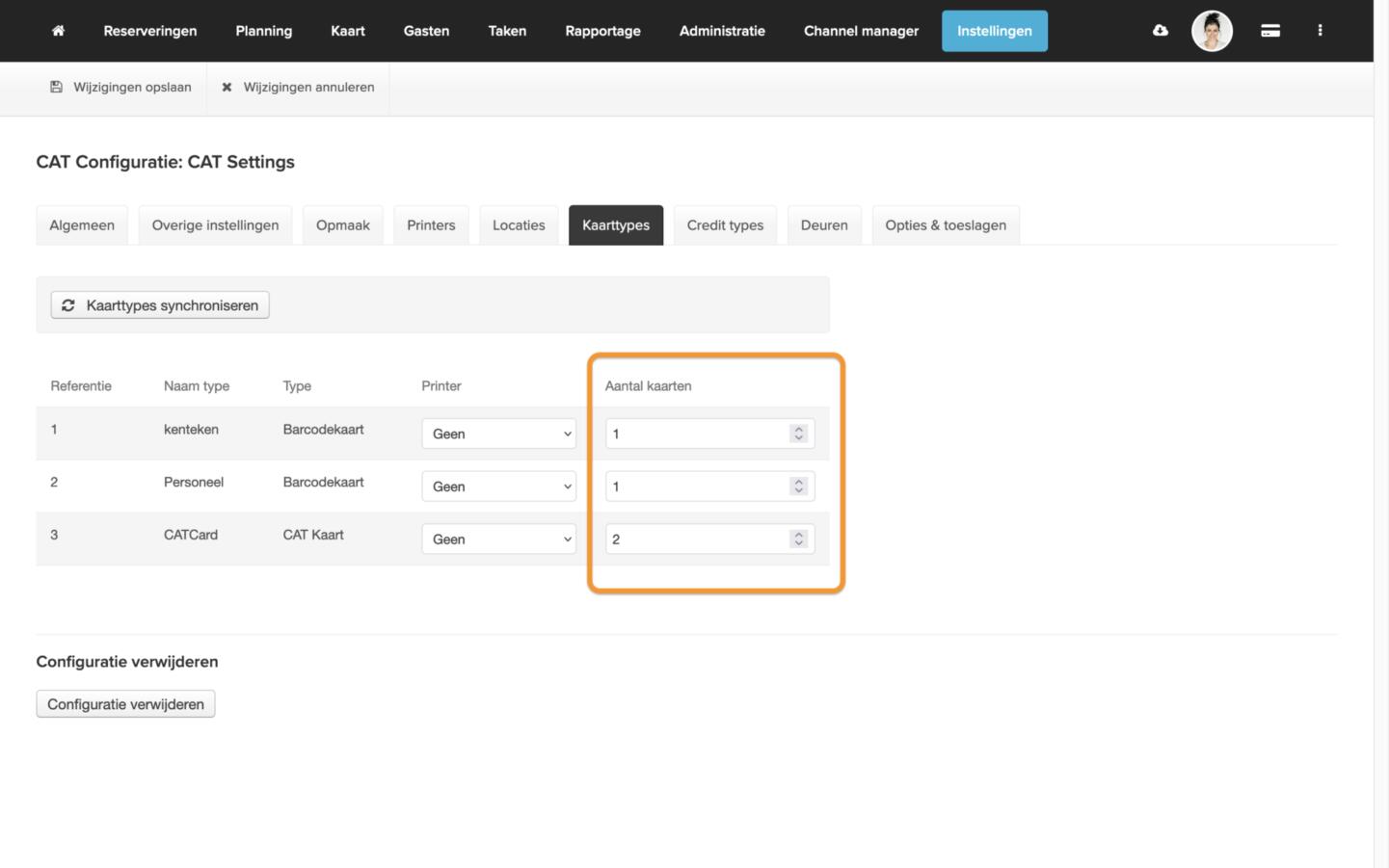Image resolution: width=1389 pixels, height=868 pixels.
Task: Open Printer dropdown for Personeel row
Action: (x=498, y=487)
